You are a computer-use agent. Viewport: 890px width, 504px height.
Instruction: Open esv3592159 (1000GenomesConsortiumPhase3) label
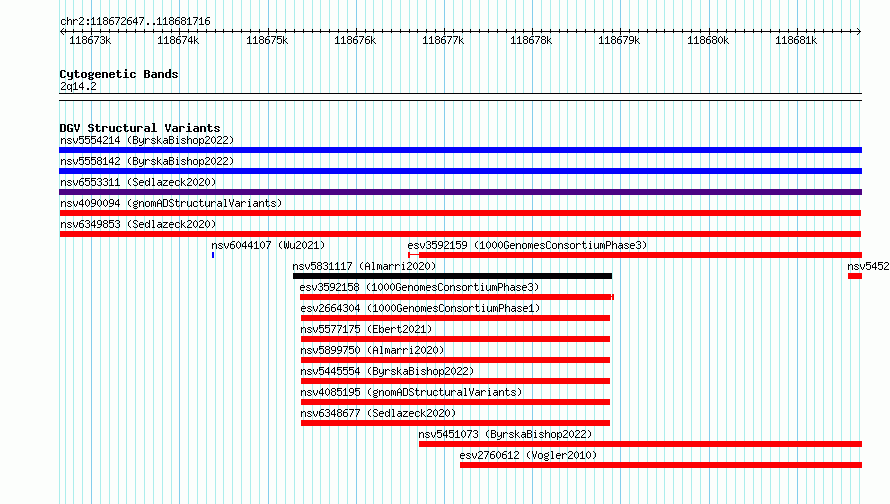527,245
